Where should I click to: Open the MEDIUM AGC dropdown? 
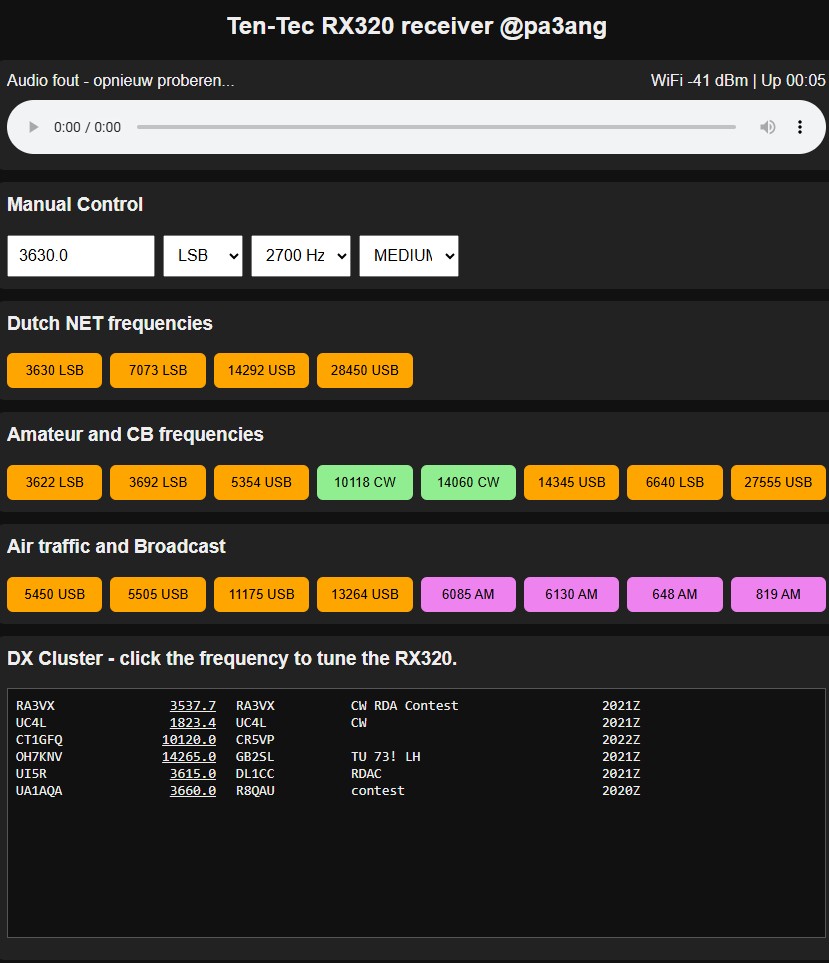point(409,255)
